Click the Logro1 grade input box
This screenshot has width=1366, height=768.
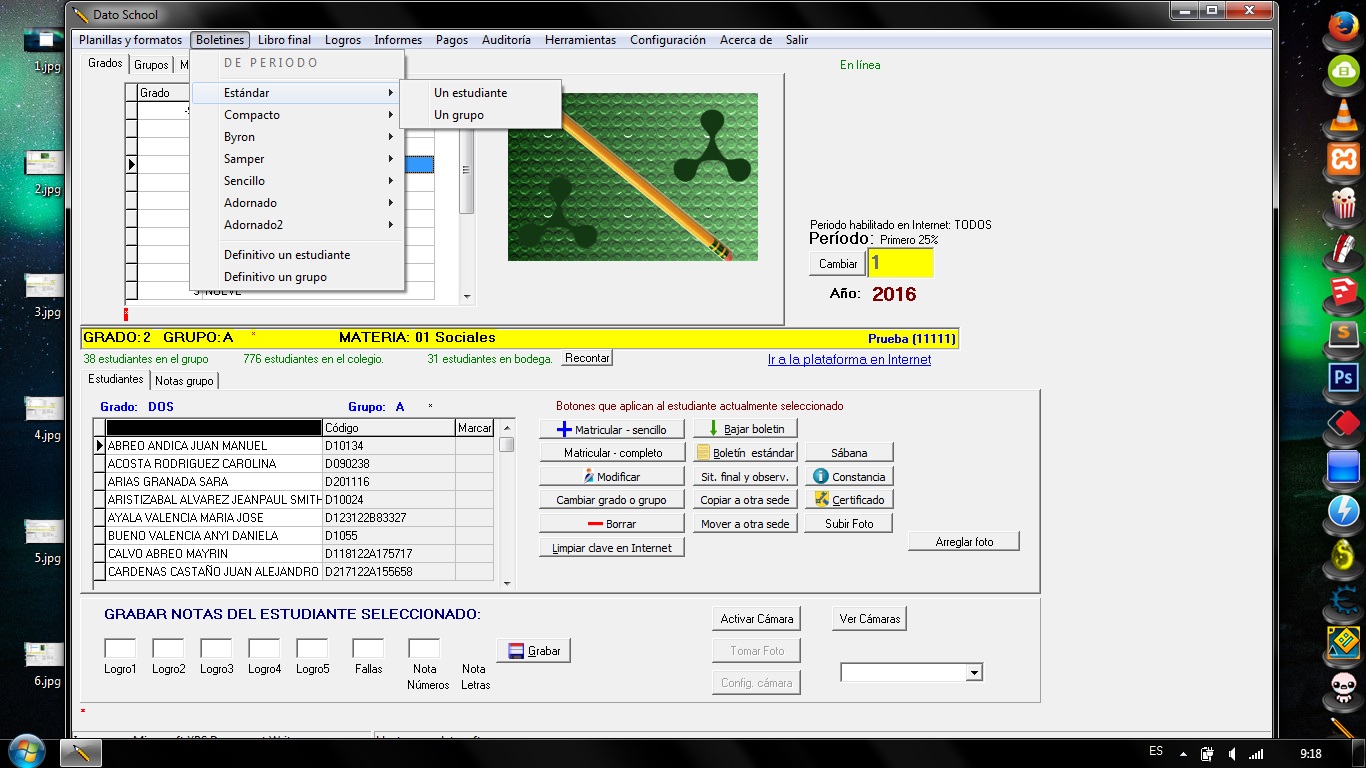tap(120, 649)
